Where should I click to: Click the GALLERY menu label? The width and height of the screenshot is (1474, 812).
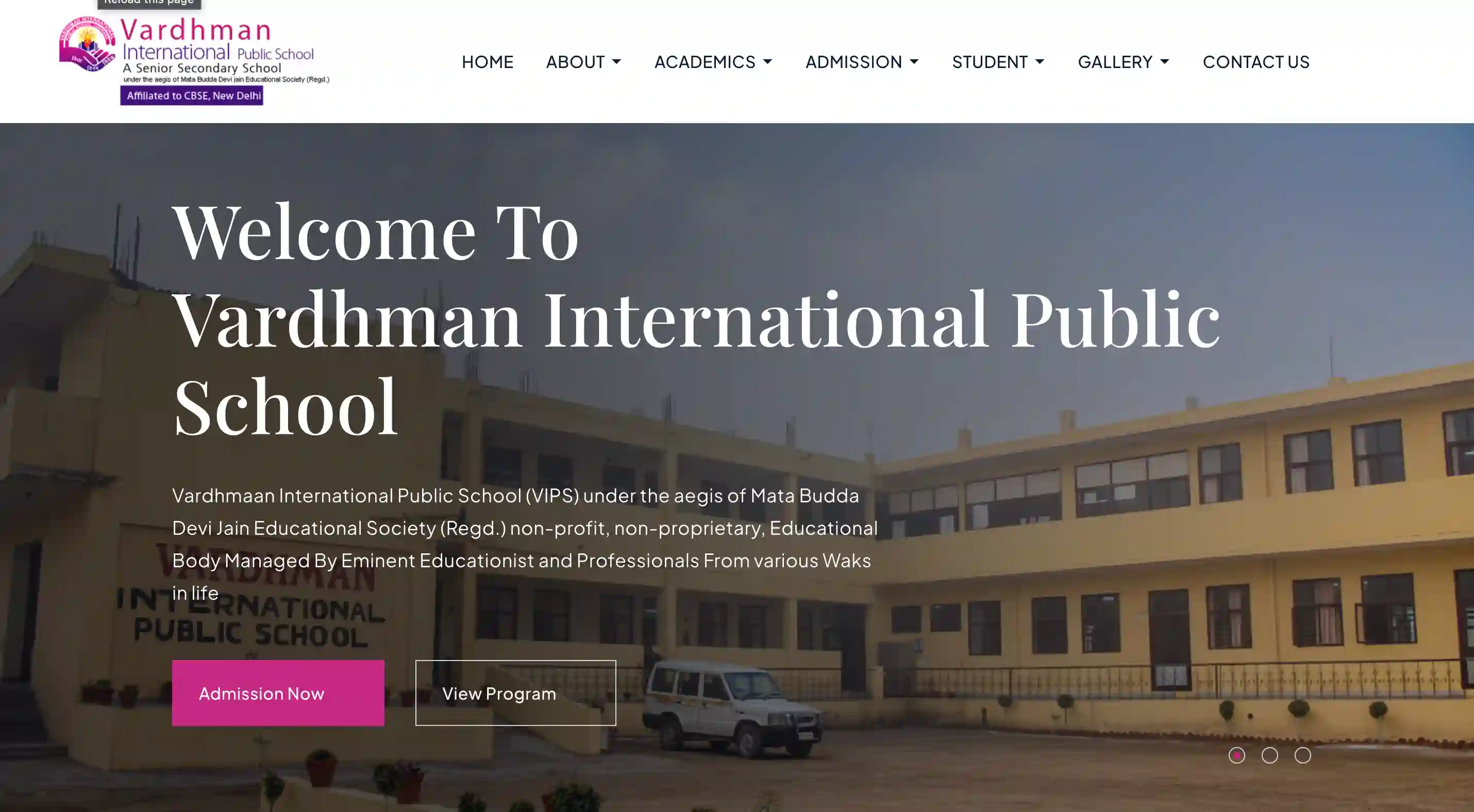[x=1115, y=61]
